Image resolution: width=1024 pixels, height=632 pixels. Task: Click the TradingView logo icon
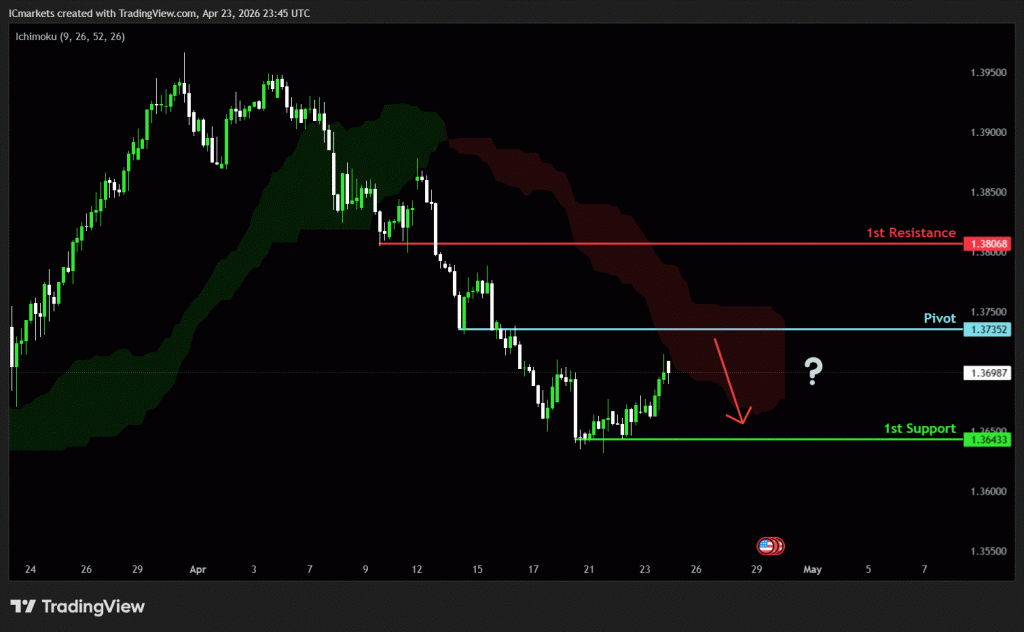pos(24,607)
